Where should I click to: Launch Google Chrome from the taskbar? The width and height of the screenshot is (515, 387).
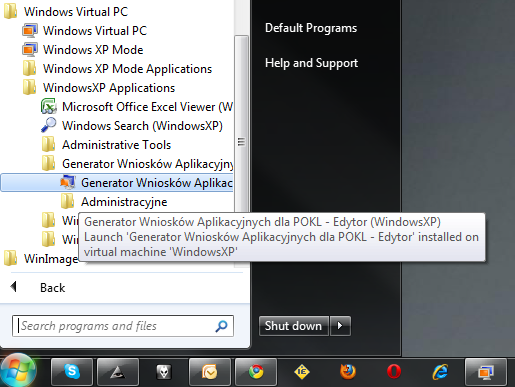pos(256,372)
